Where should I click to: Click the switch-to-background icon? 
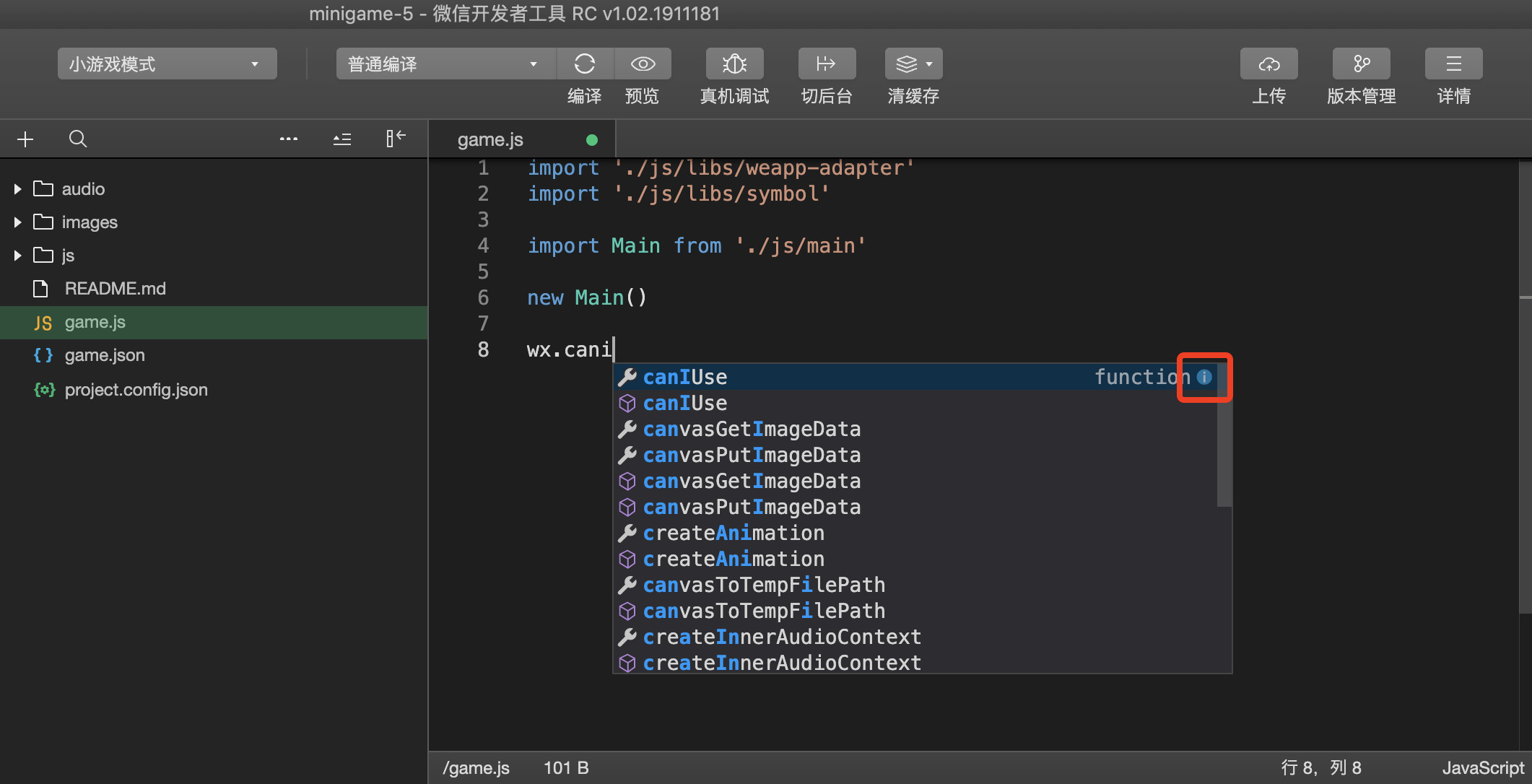(x=827, y=64)
